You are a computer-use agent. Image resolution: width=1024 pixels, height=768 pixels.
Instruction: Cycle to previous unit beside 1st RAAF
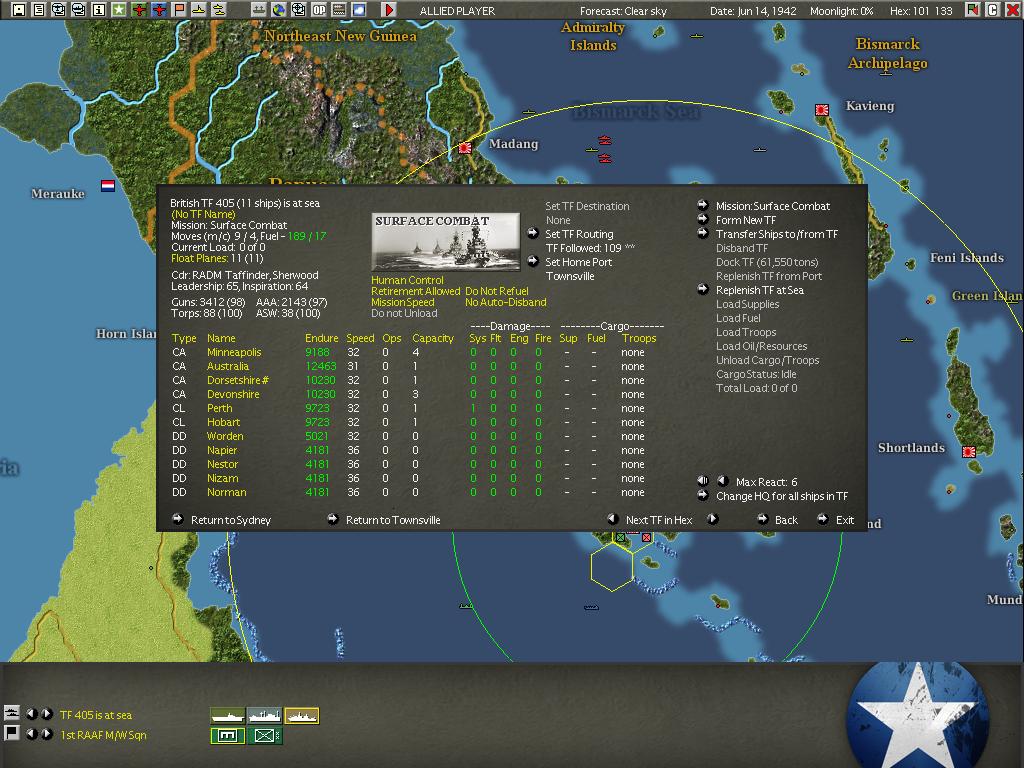point(31,734)
